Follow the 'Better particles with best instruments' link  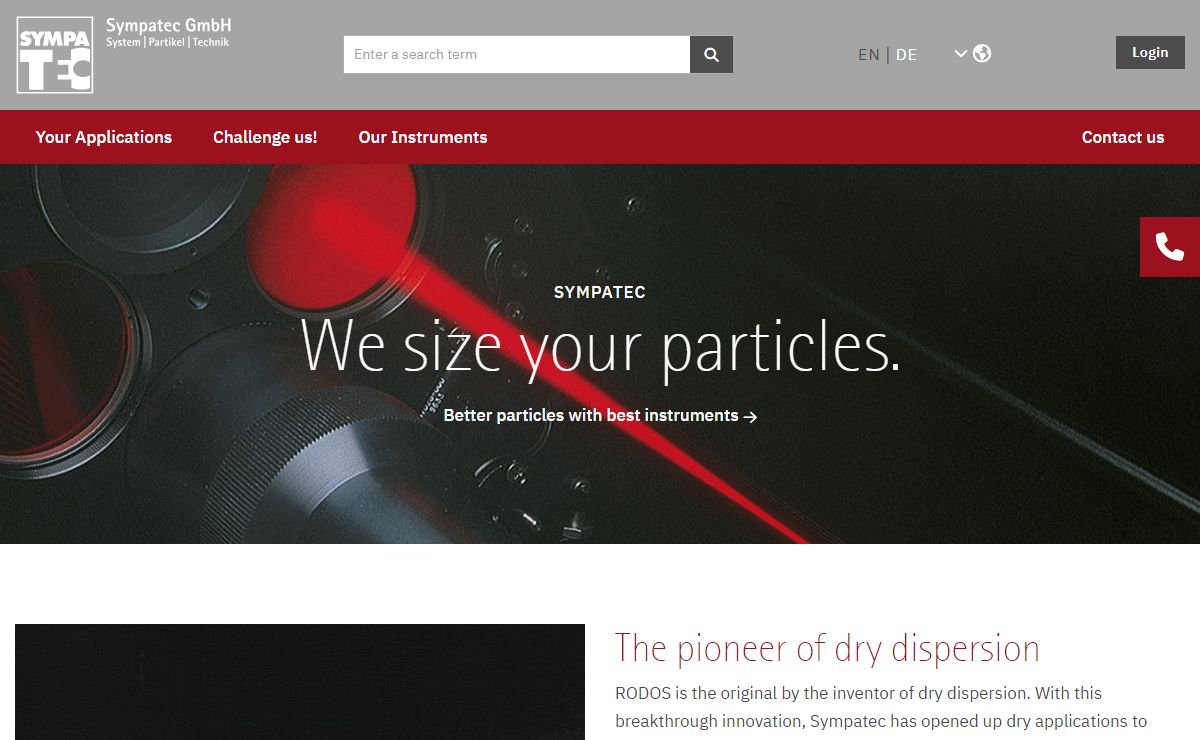click(x=590, y=415)
